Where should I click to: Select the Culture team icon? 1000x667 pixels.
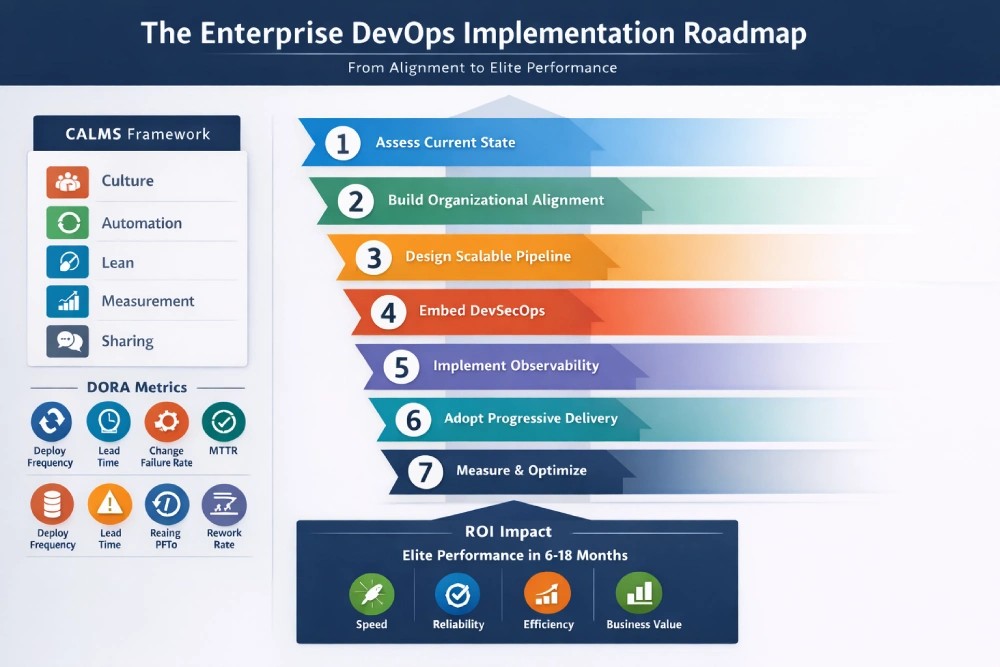[x=69, y=181]
